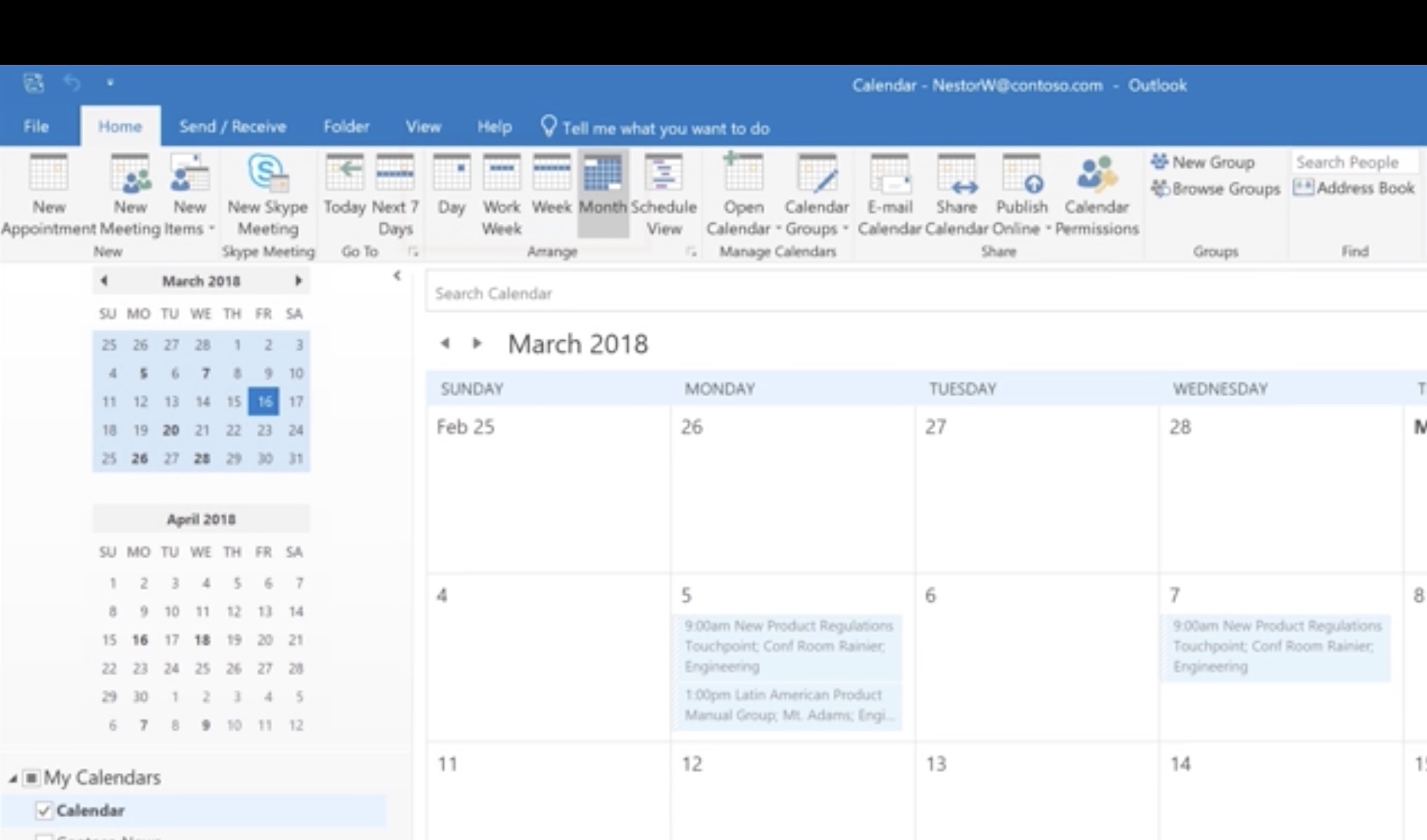Select the New Meeting icon
This screenshot has height=840, width=1427.
coord(131,190)
